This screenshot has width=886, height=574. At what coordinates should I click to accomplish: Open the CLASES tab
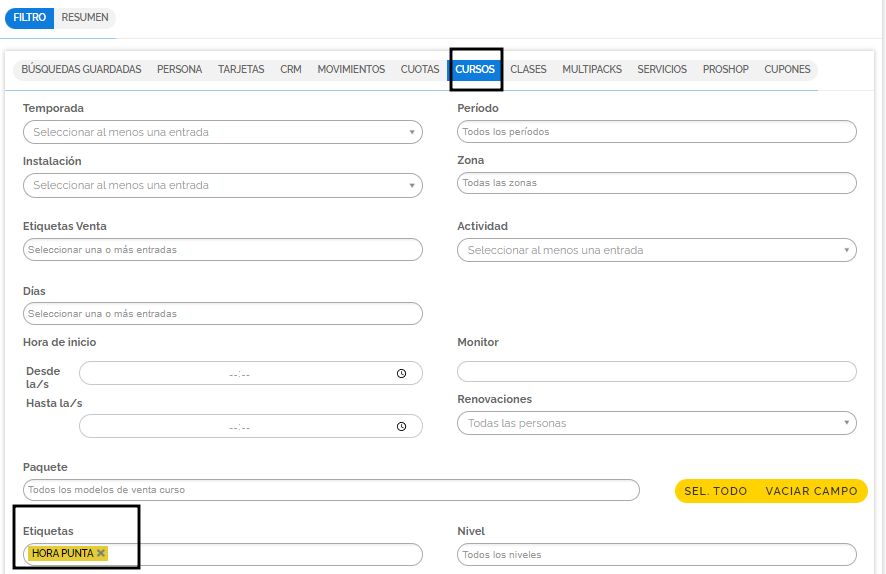coord(528,69)
